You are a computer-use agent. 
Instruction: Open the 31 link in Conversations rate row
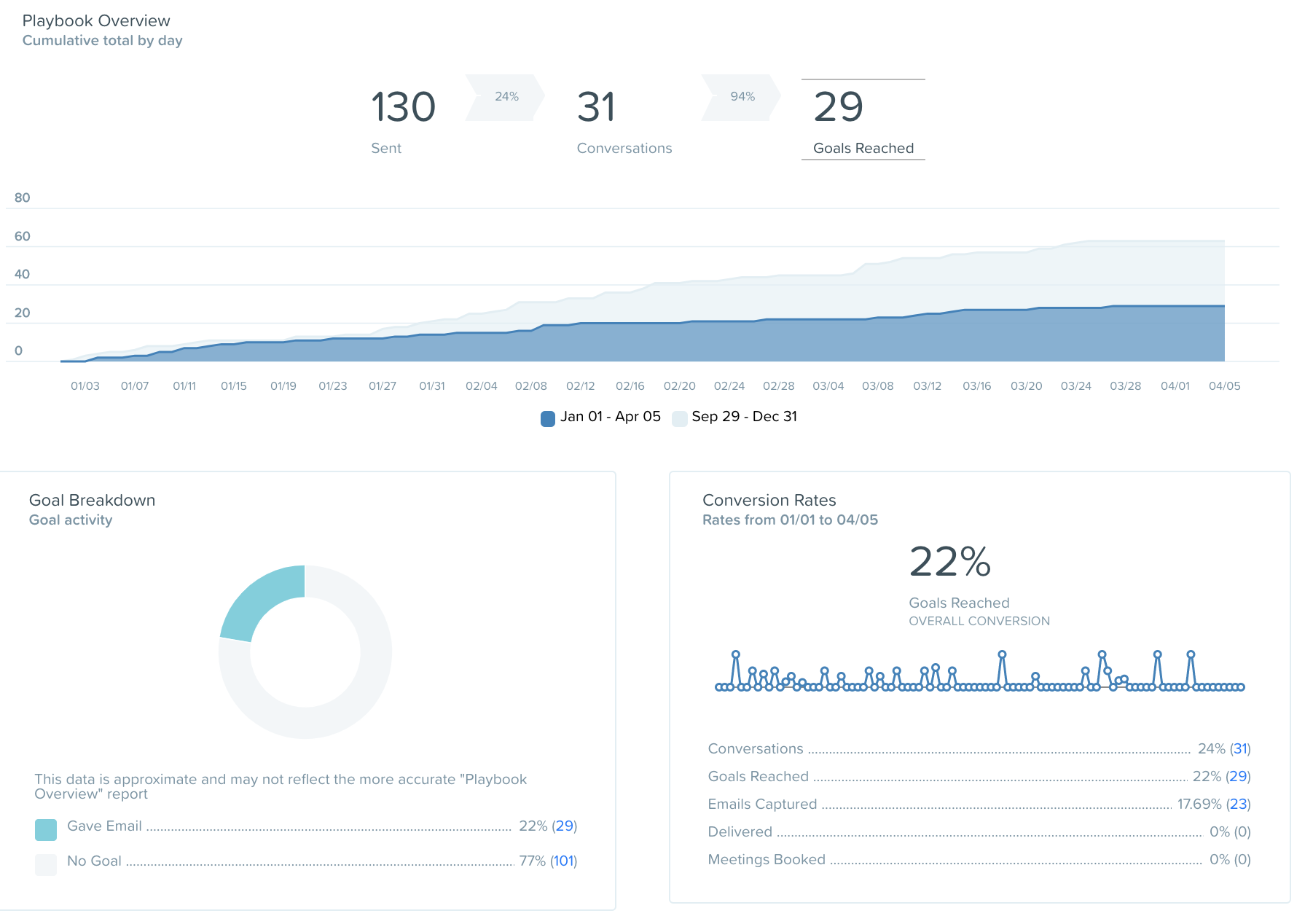[1239, 749]
